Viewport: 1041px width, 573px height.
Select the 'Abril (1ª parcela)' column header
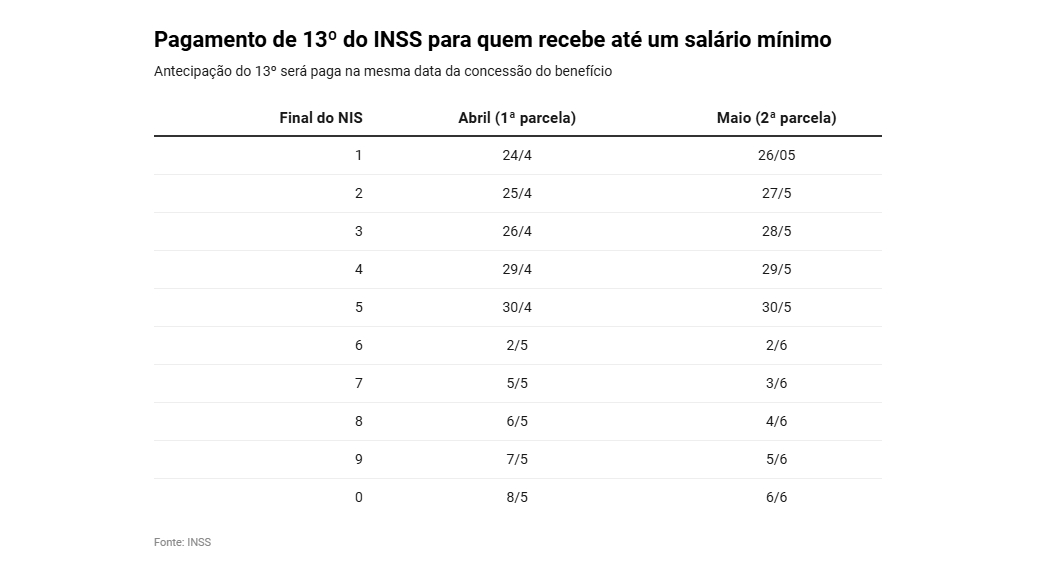tap(517, 118)
